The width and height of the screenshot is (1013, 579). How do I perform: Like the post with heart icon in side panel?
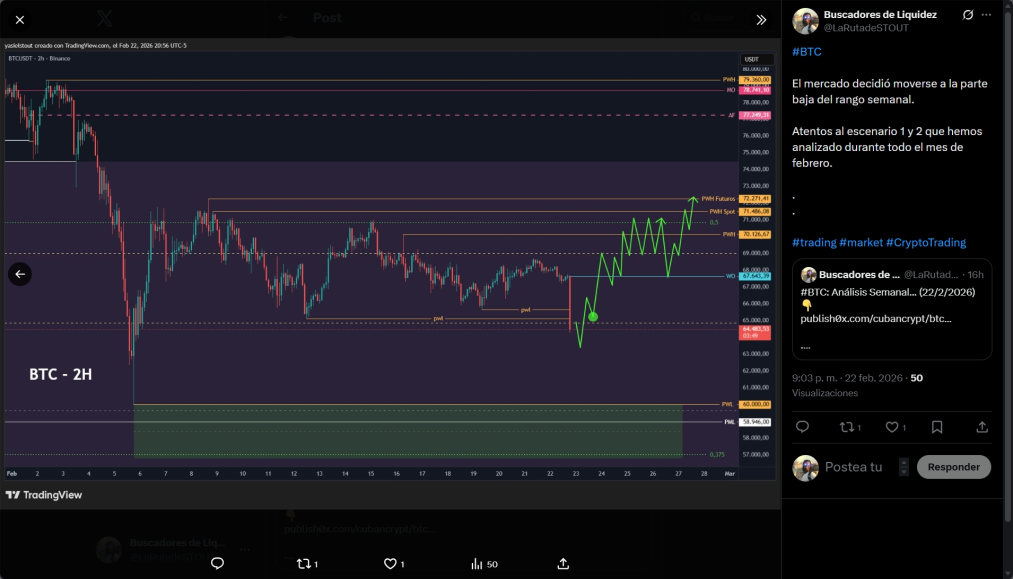895,427
